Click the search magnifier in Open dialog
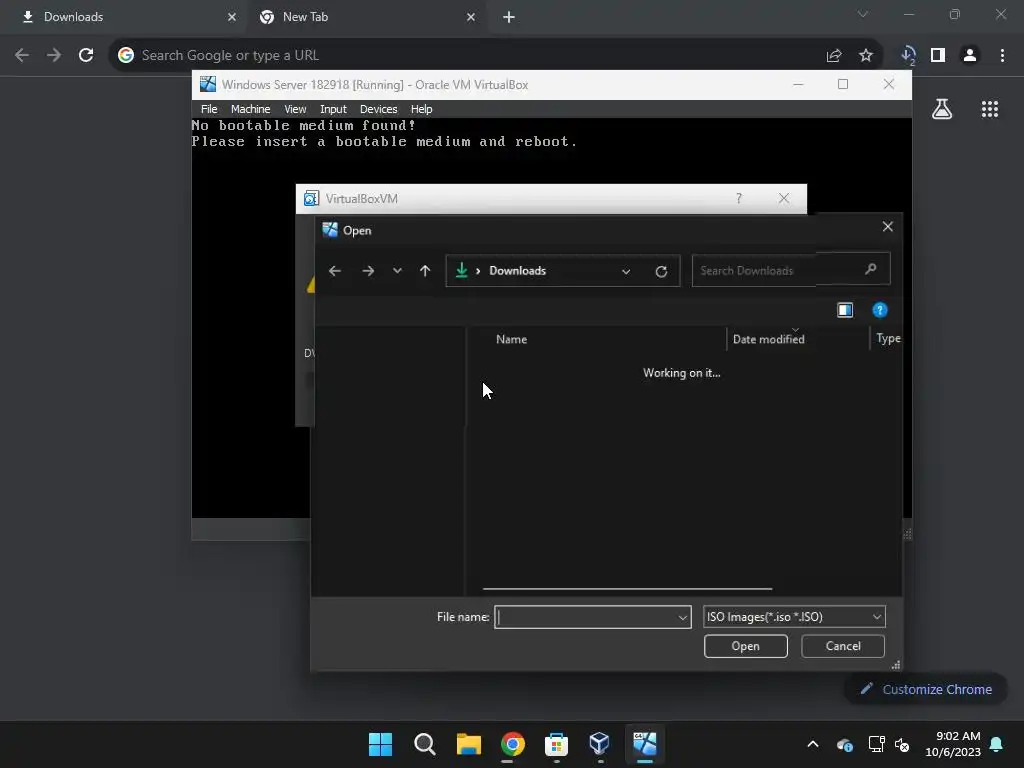The width and height of the screenshot is (1024, 768). tap(871, 269)
